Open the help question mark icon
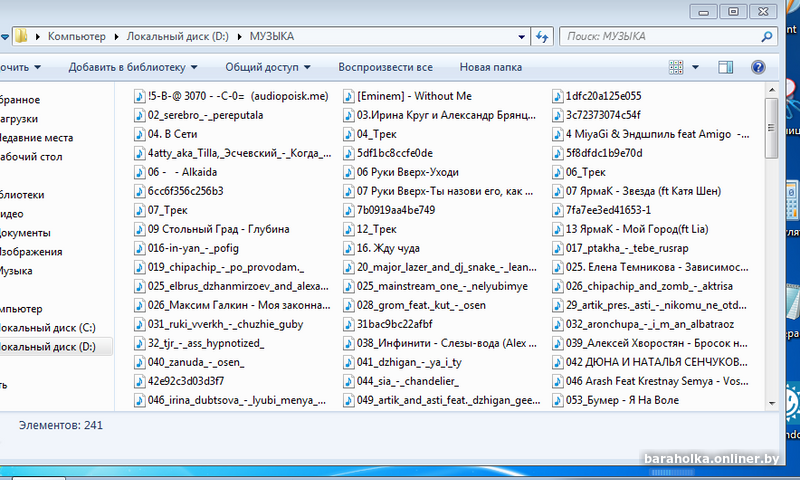This screenshot has width=800, height=480. click(x=758, y=67)
